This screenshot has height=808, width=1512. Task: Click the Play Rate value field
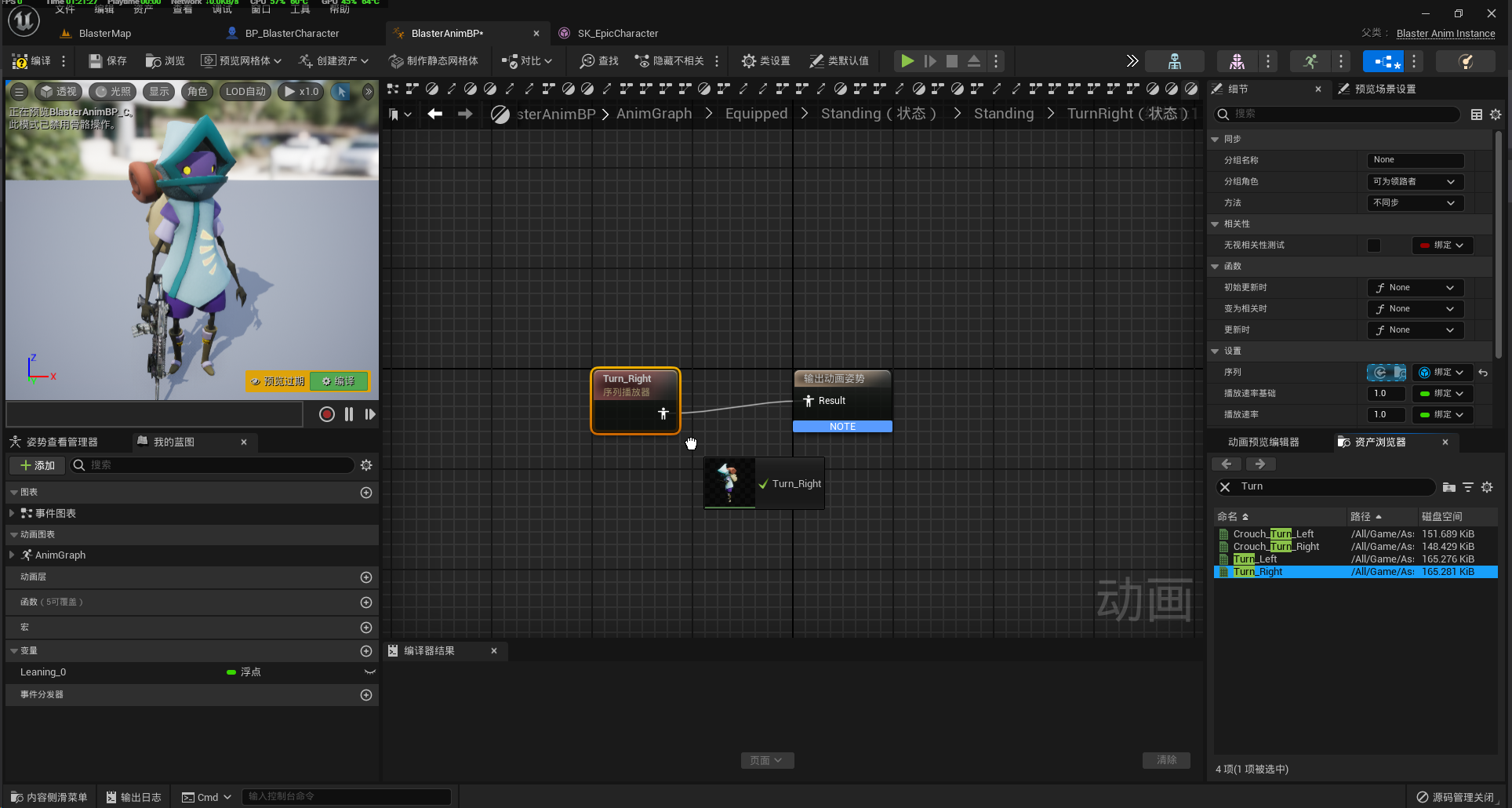1386,415
